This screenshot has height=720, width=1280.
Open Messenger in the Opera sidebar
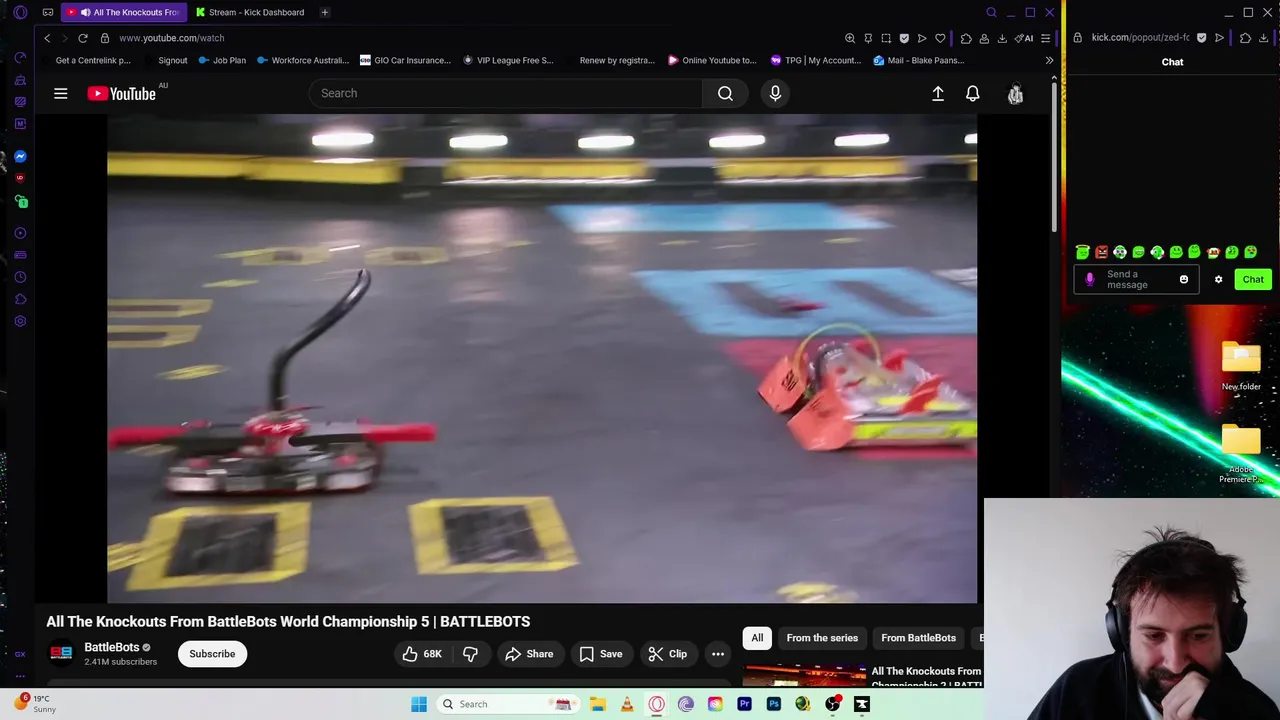pos(20,156)
